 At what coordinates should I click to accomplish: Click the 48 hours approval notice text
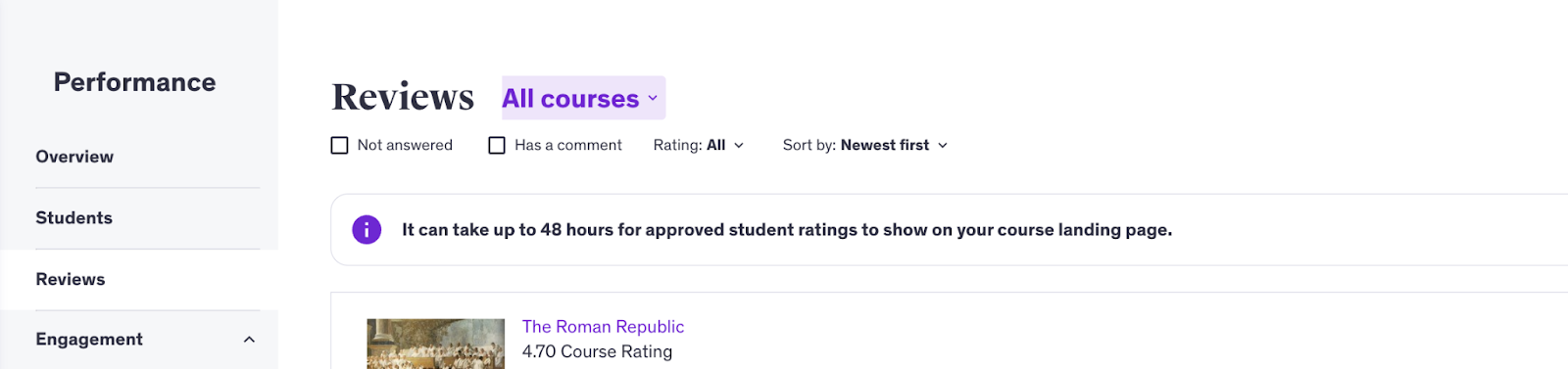click(787, 230)
